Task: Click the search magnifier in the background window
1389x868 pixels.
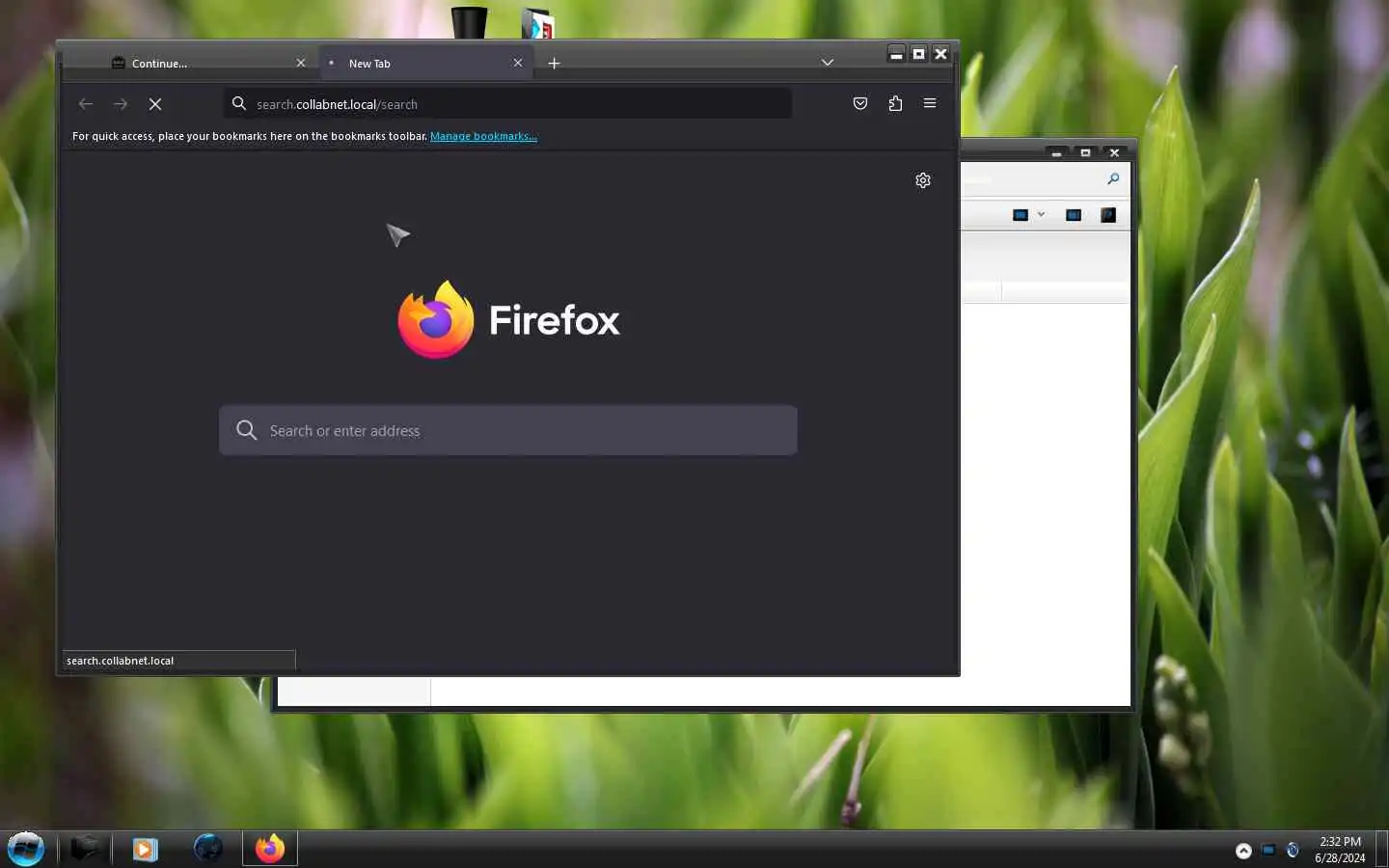Action: [1113, 178]
